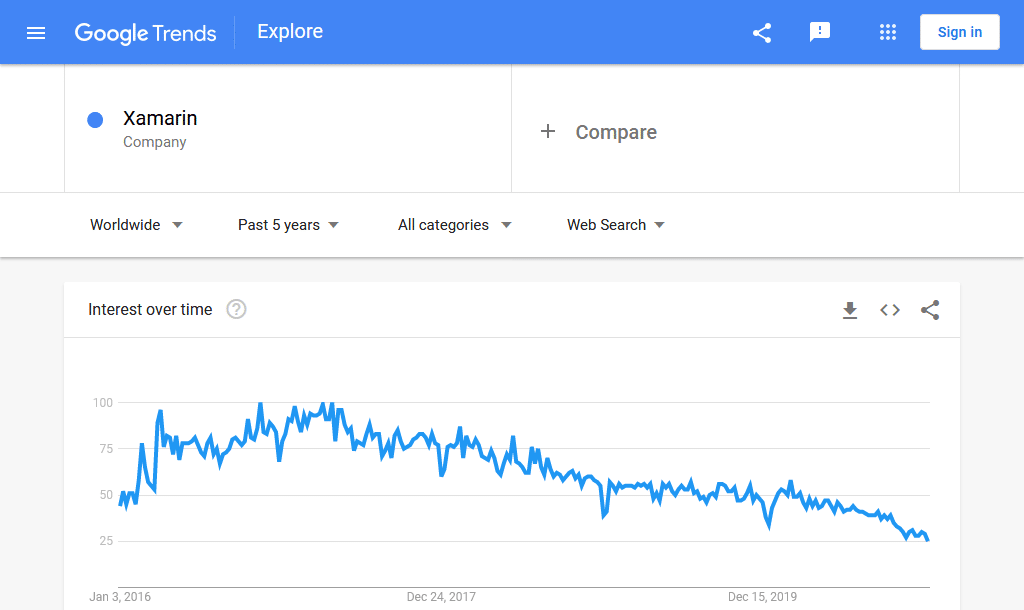Open the All categories dropdown
The height and width of the screenshot is (610, 1024).
[x=455, y=225]
